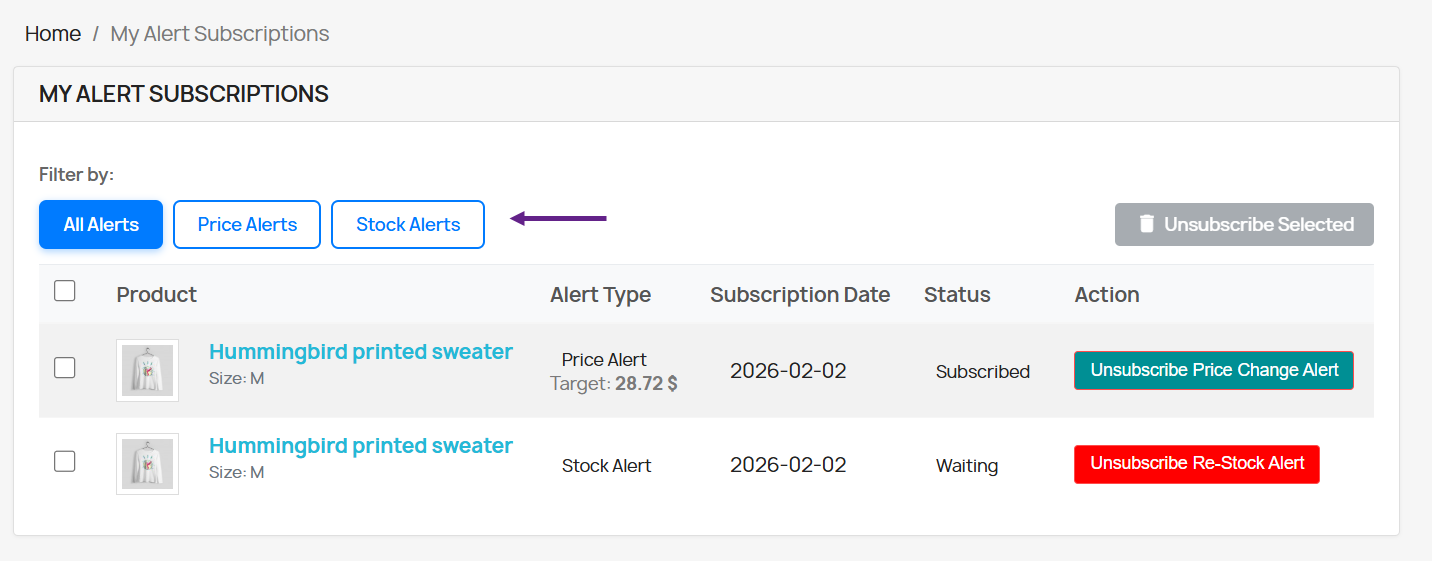This screenshot has height=561, width=1432.
Task: Click the Product column header
Action: coord(157,295)
